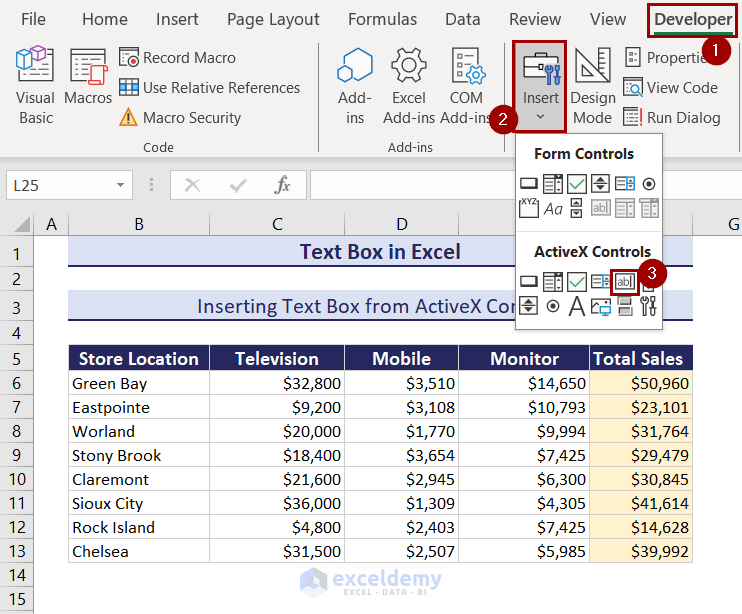Insert the ActiveX Check Box control
742x614 pixels.
click(576, 282)
